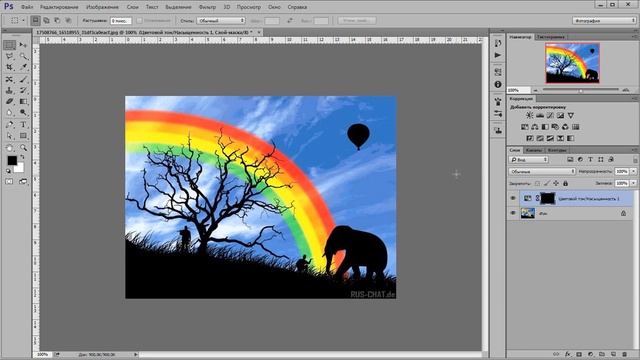Switch to the Гистограмма tab

click(x=551, y=37)
